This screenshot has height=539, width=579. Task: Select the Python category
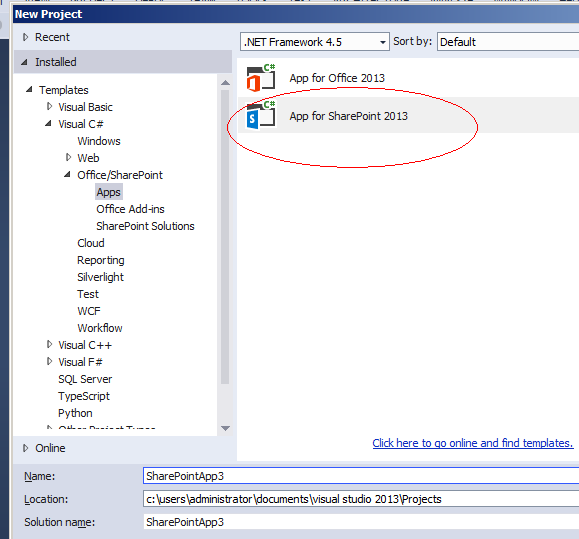click(75, 413)
